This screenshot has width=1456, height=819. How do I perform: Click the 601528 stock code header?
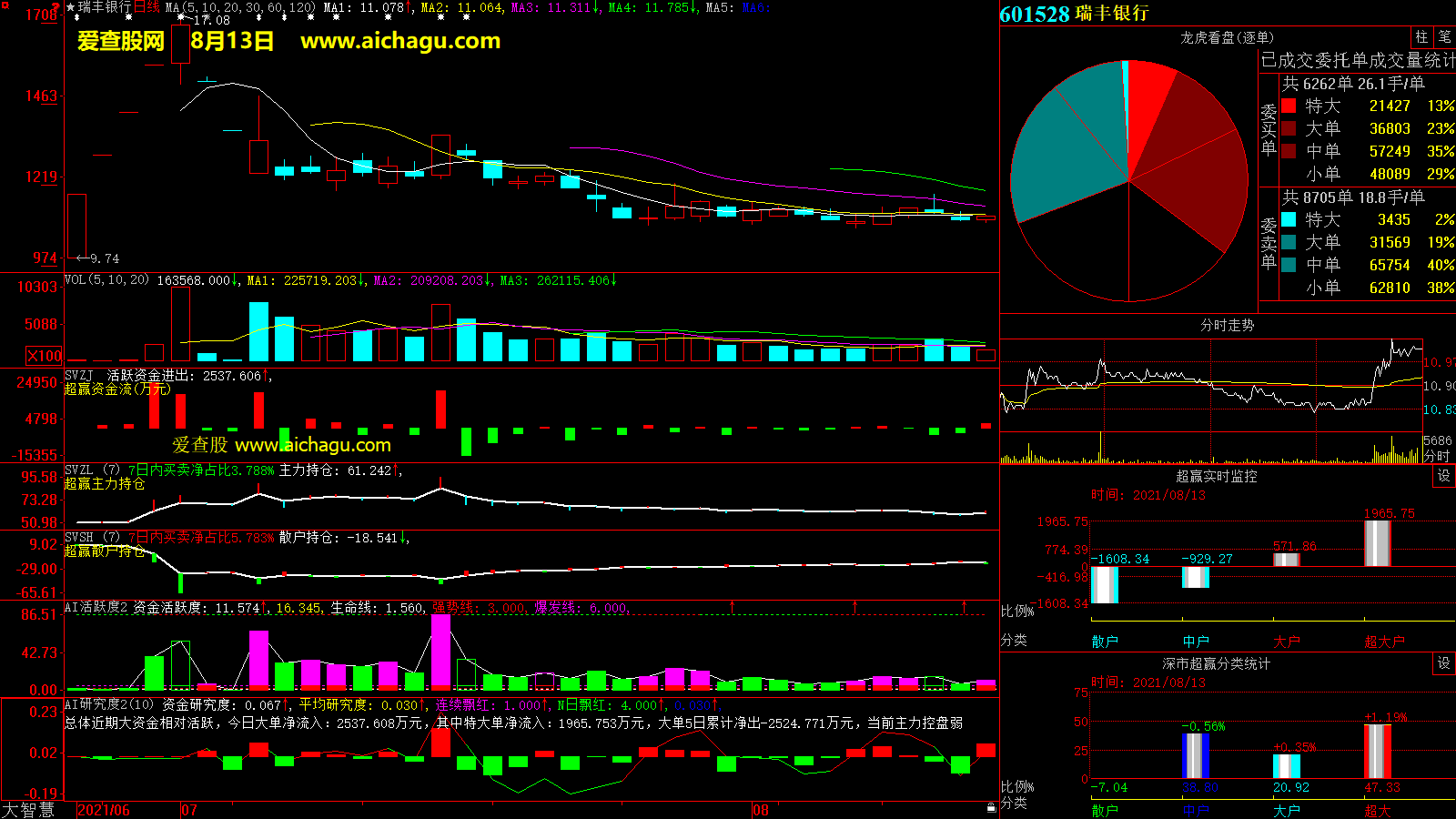1034,14
